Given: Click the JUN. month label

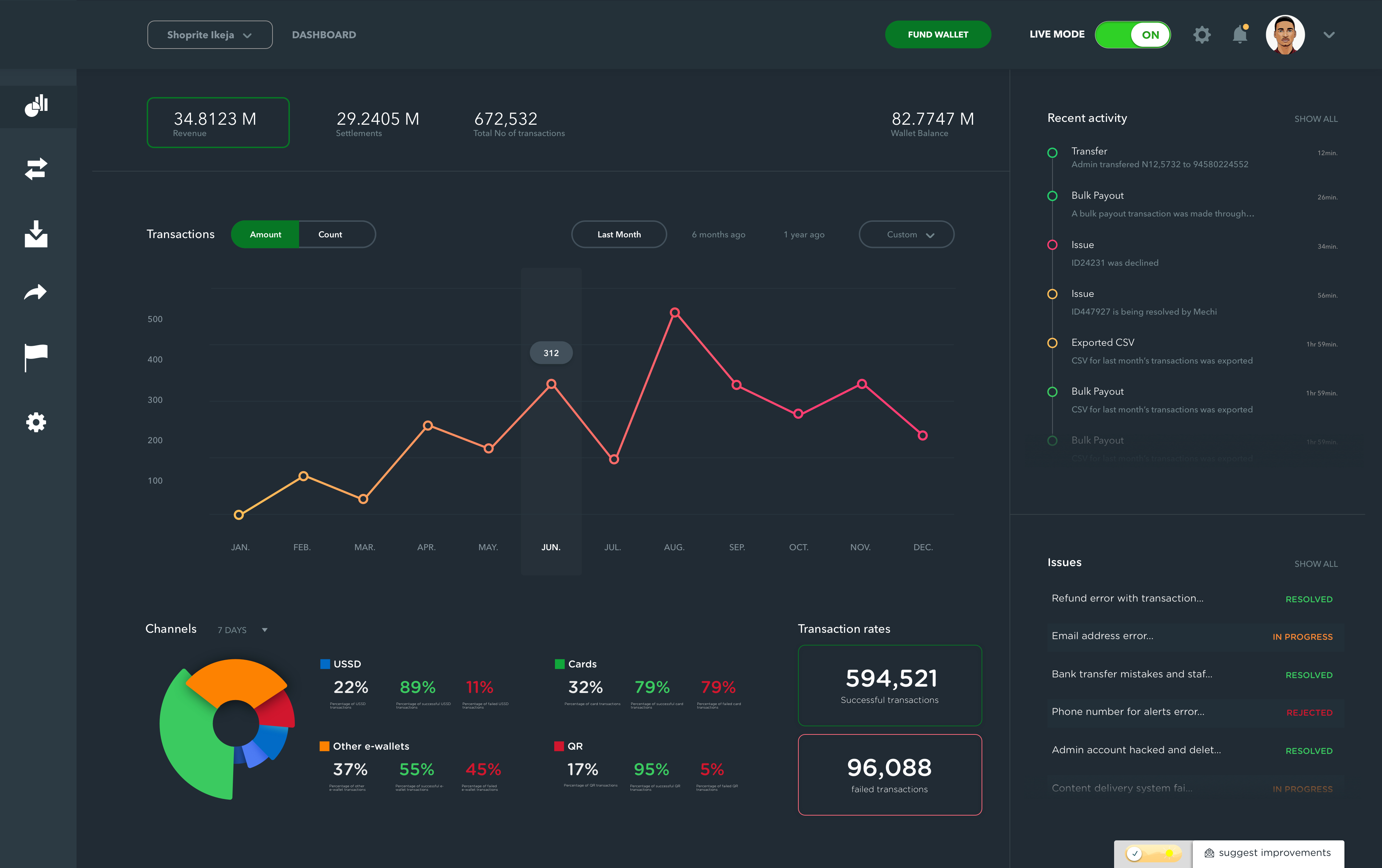Looking at the screenshot, I should (551, 547).
